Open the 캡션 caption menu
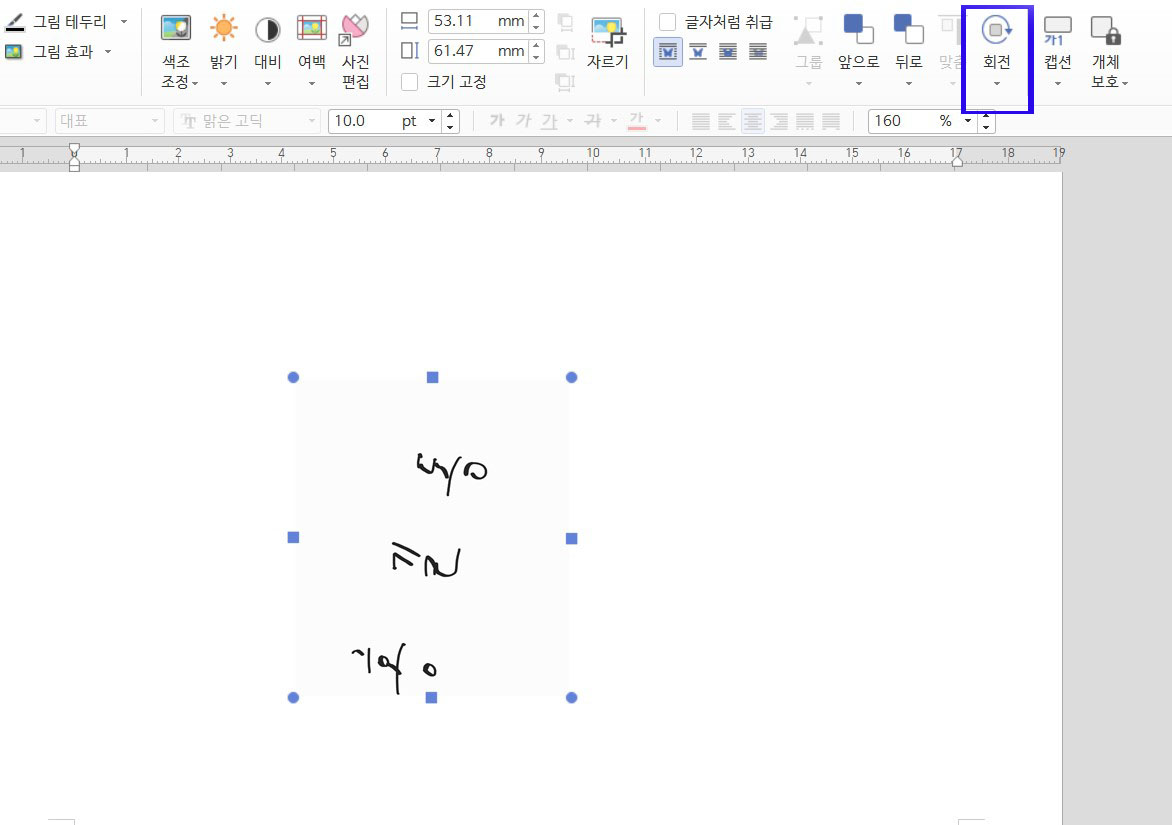This screenshot has width=1172, height=825. [1058, 52]
